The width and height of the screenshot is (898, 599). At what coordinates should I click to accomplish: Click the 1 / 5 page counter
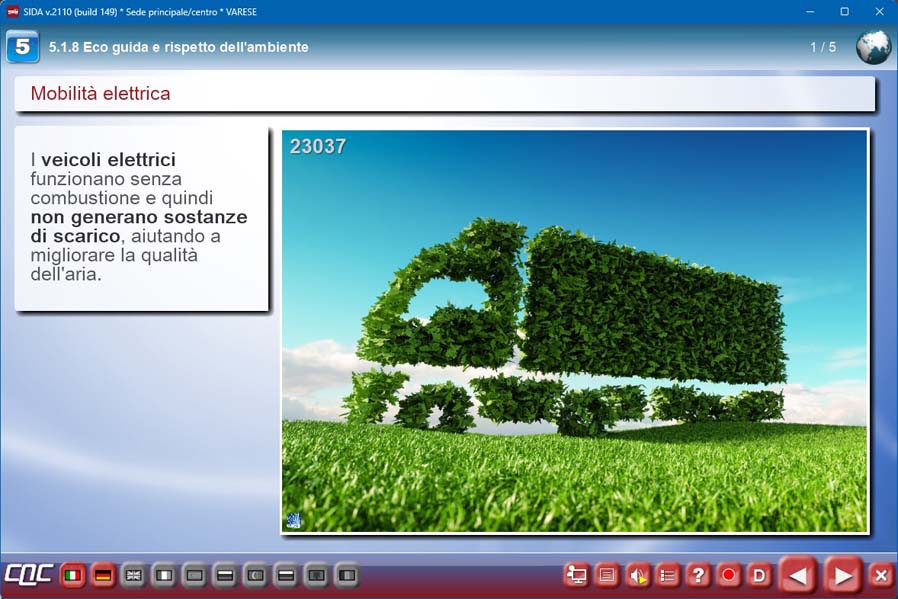[822, 47]
